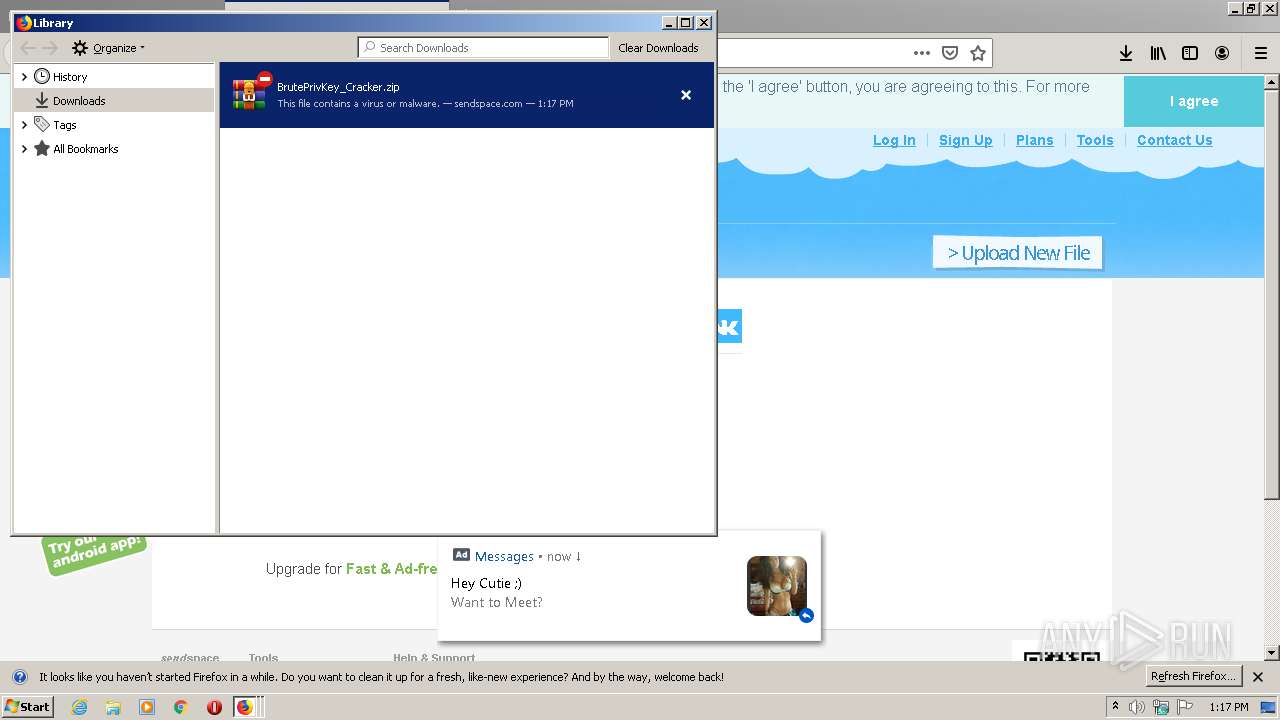Open the Tools link

1095,140
